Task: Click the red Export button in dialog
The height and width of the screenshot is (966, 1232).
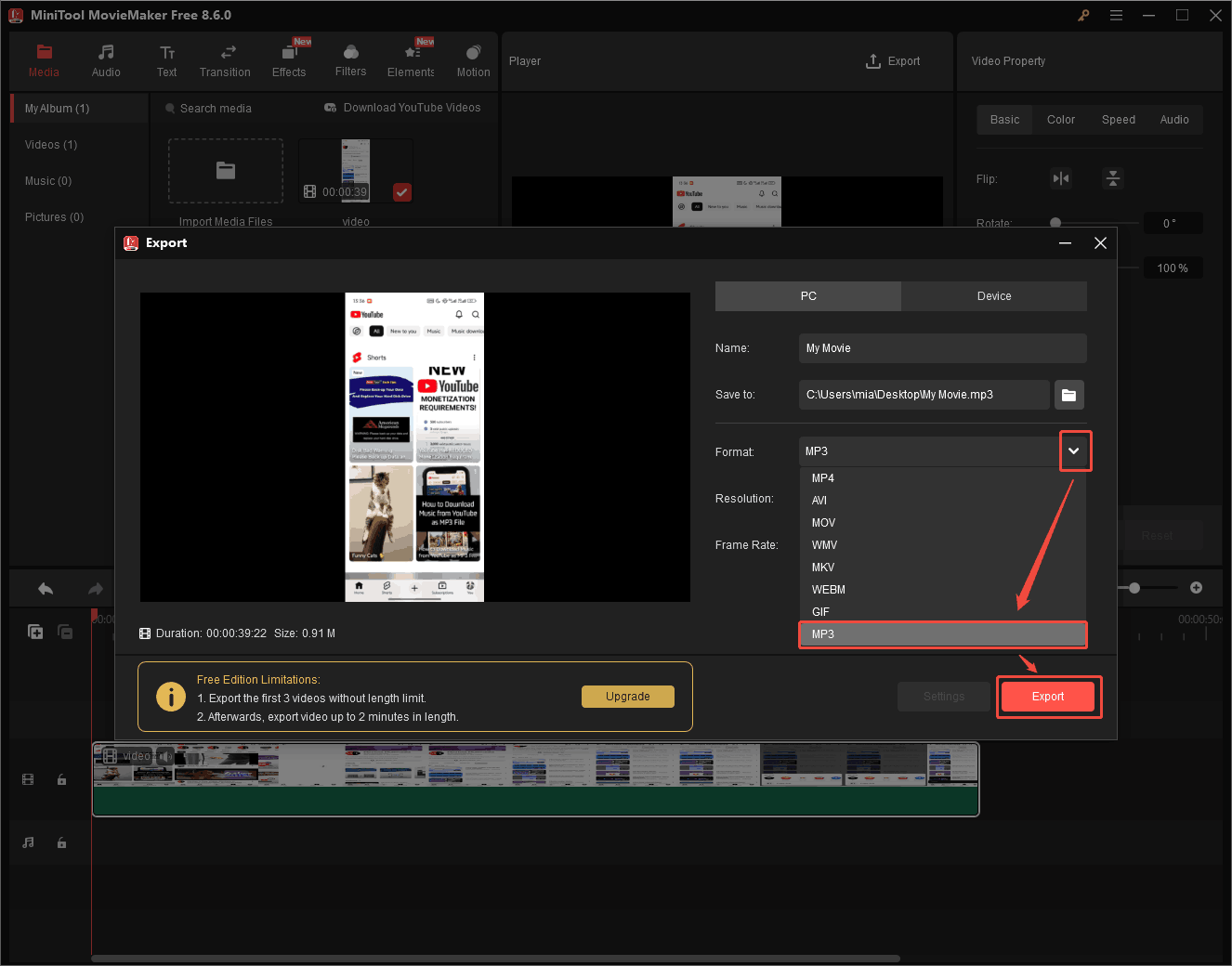Action: coord(1048,697)
